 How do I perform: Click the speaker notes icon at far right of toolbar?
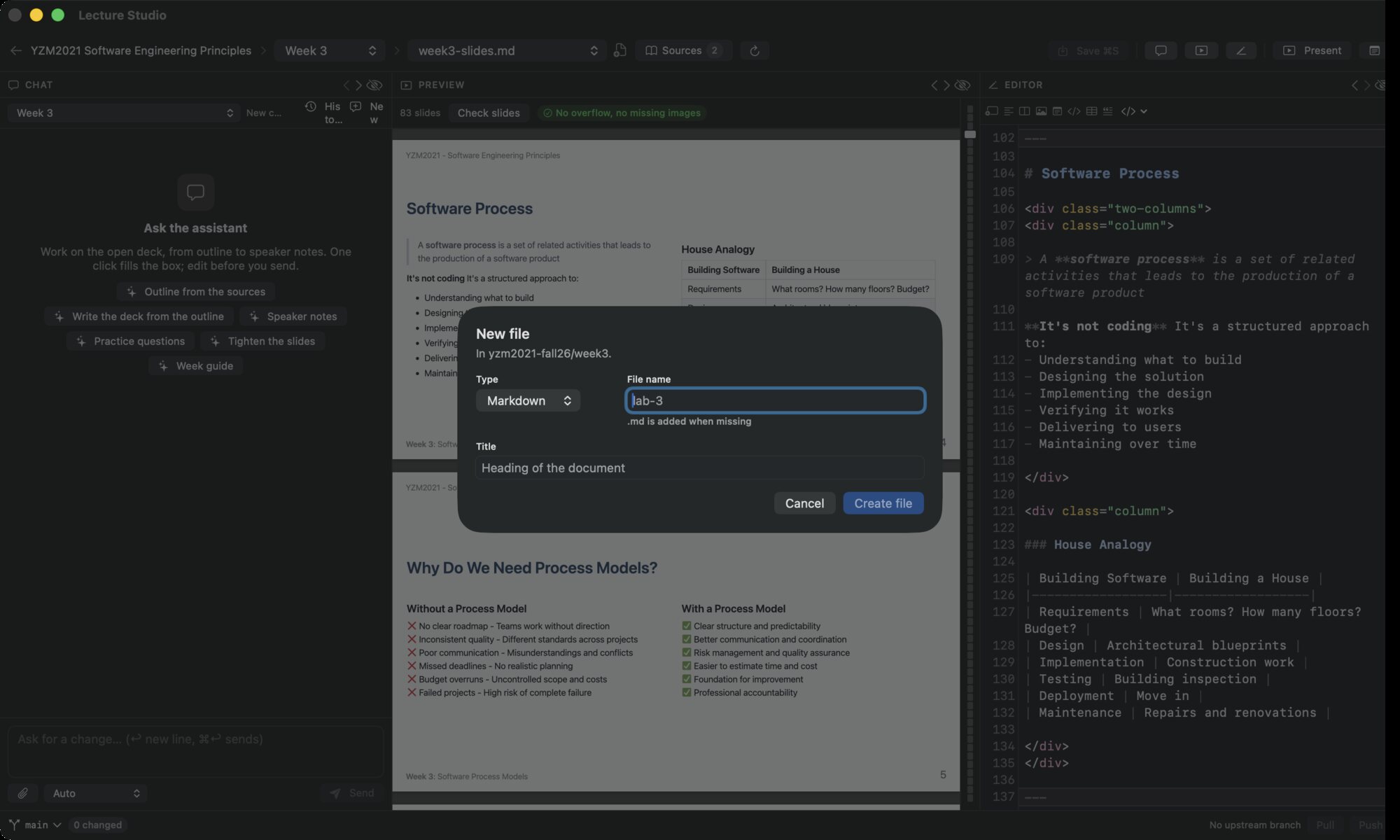[x=1374, y=50]
